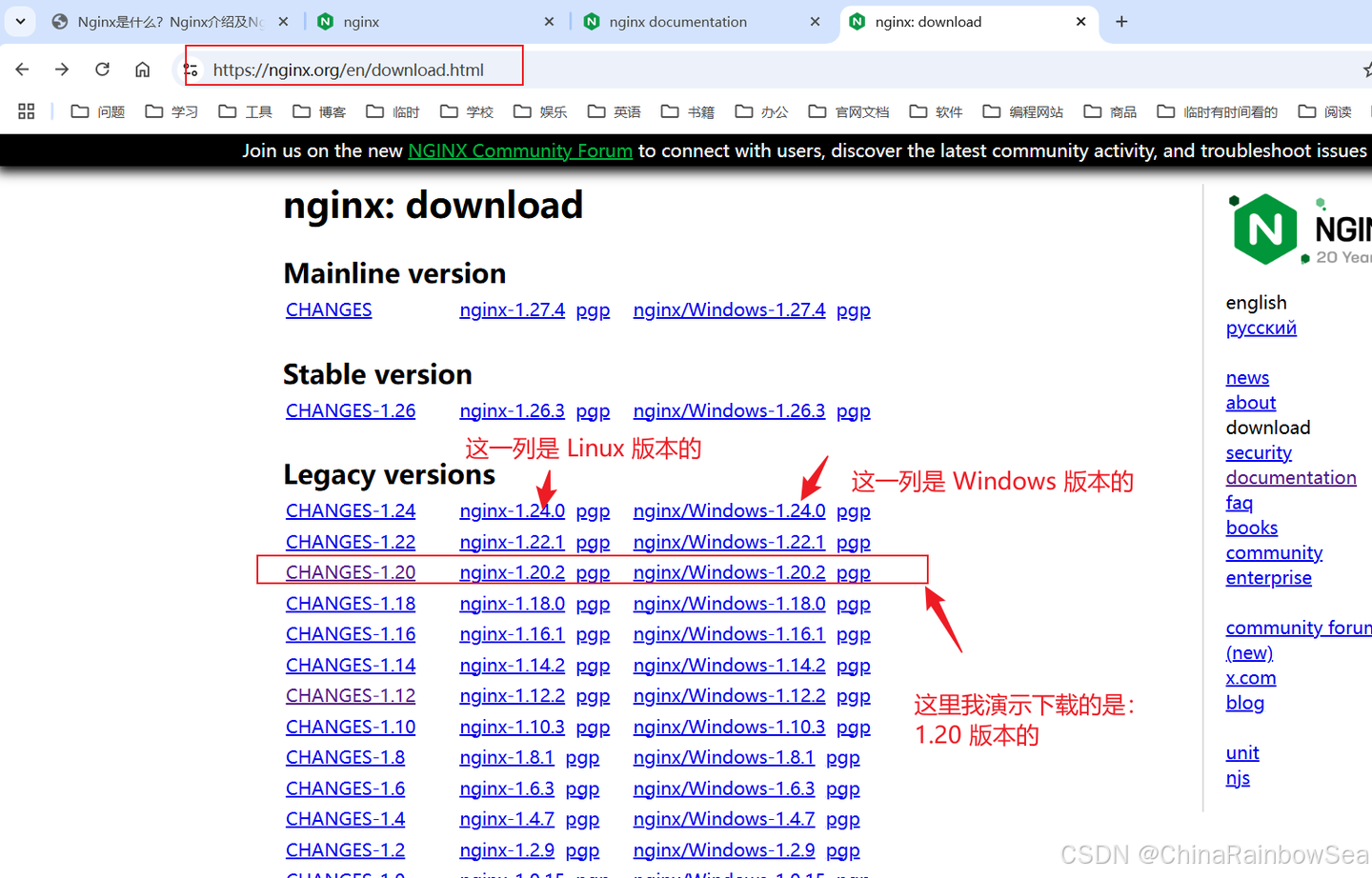Viewport: 1372px width, 878px height.
Task: Open the browser home page icon
Action: pos(141,69)
